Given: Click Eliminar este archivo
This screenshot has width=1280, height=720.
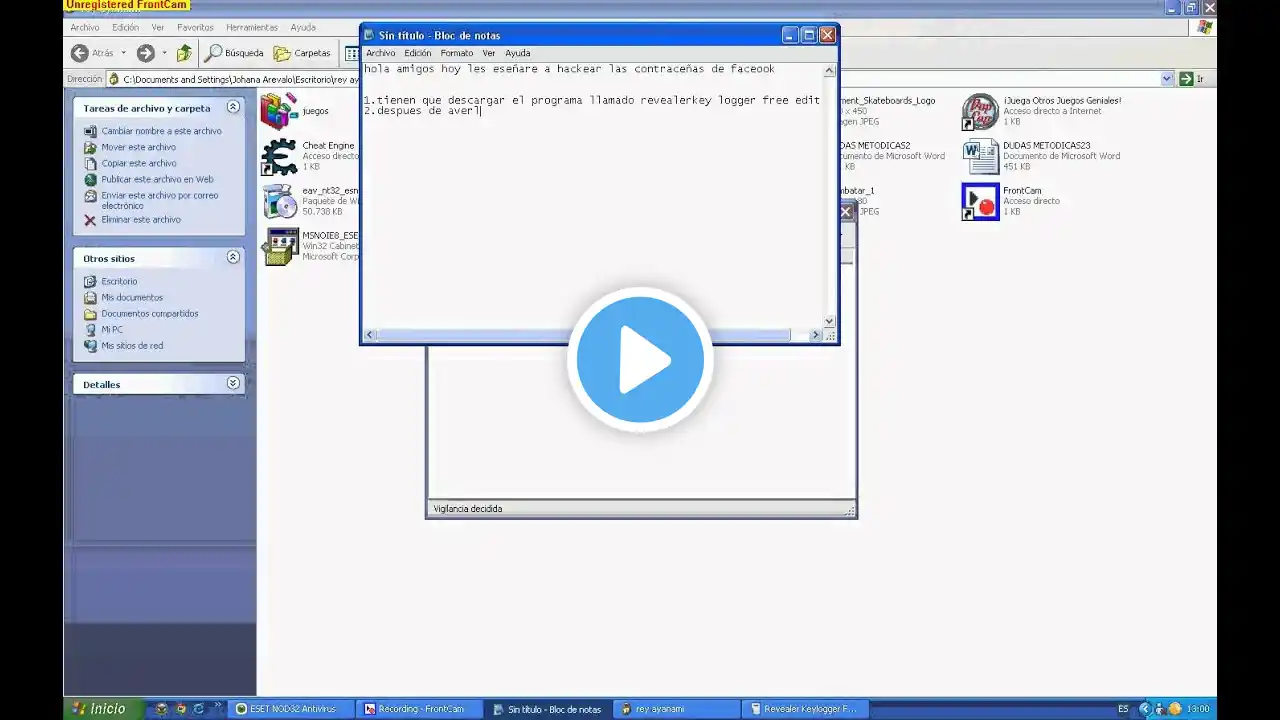Looking at the screenshot, I should (133, 219).
